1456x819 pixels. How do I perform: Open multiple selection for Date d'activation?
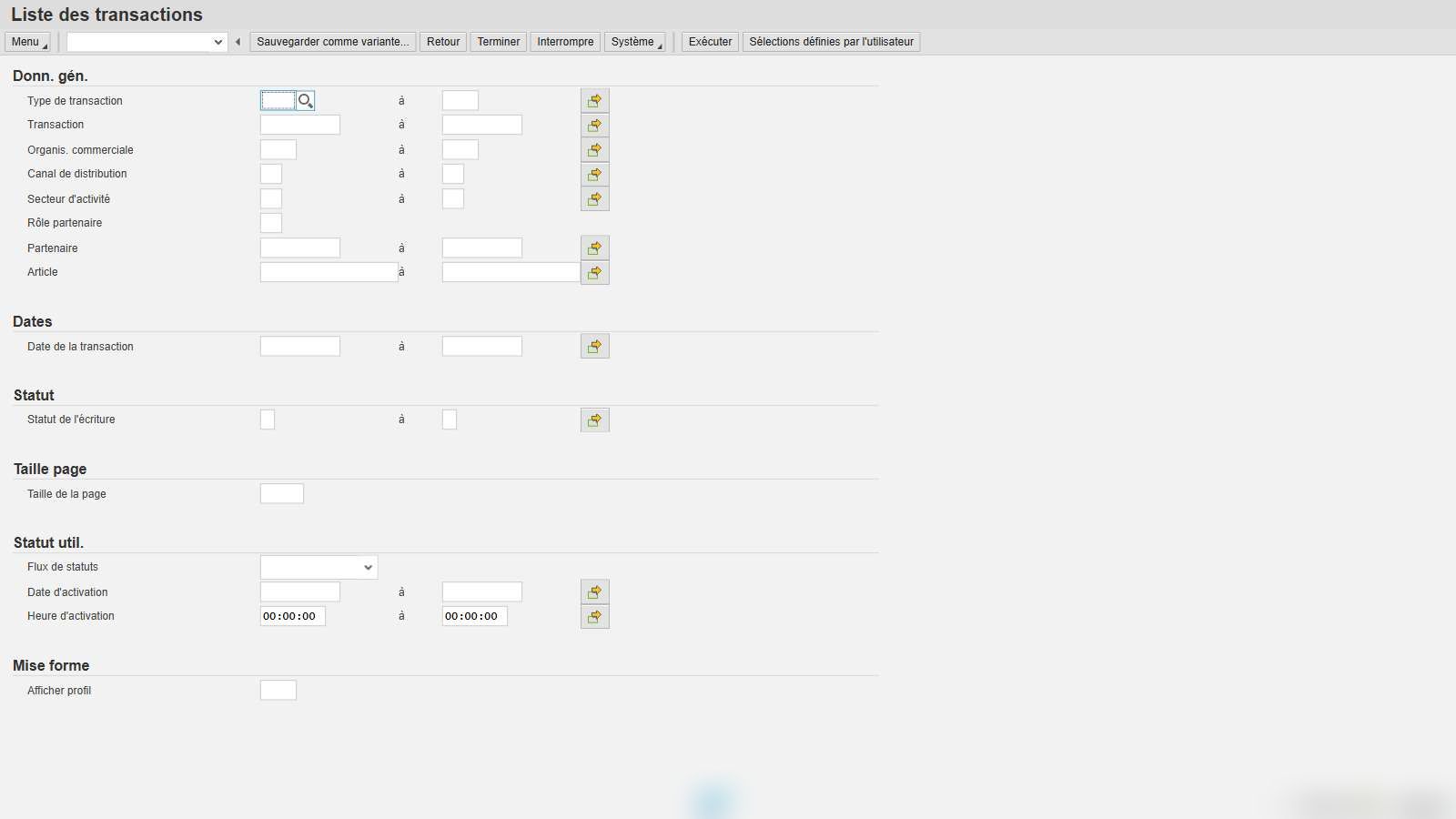[595, 591]
